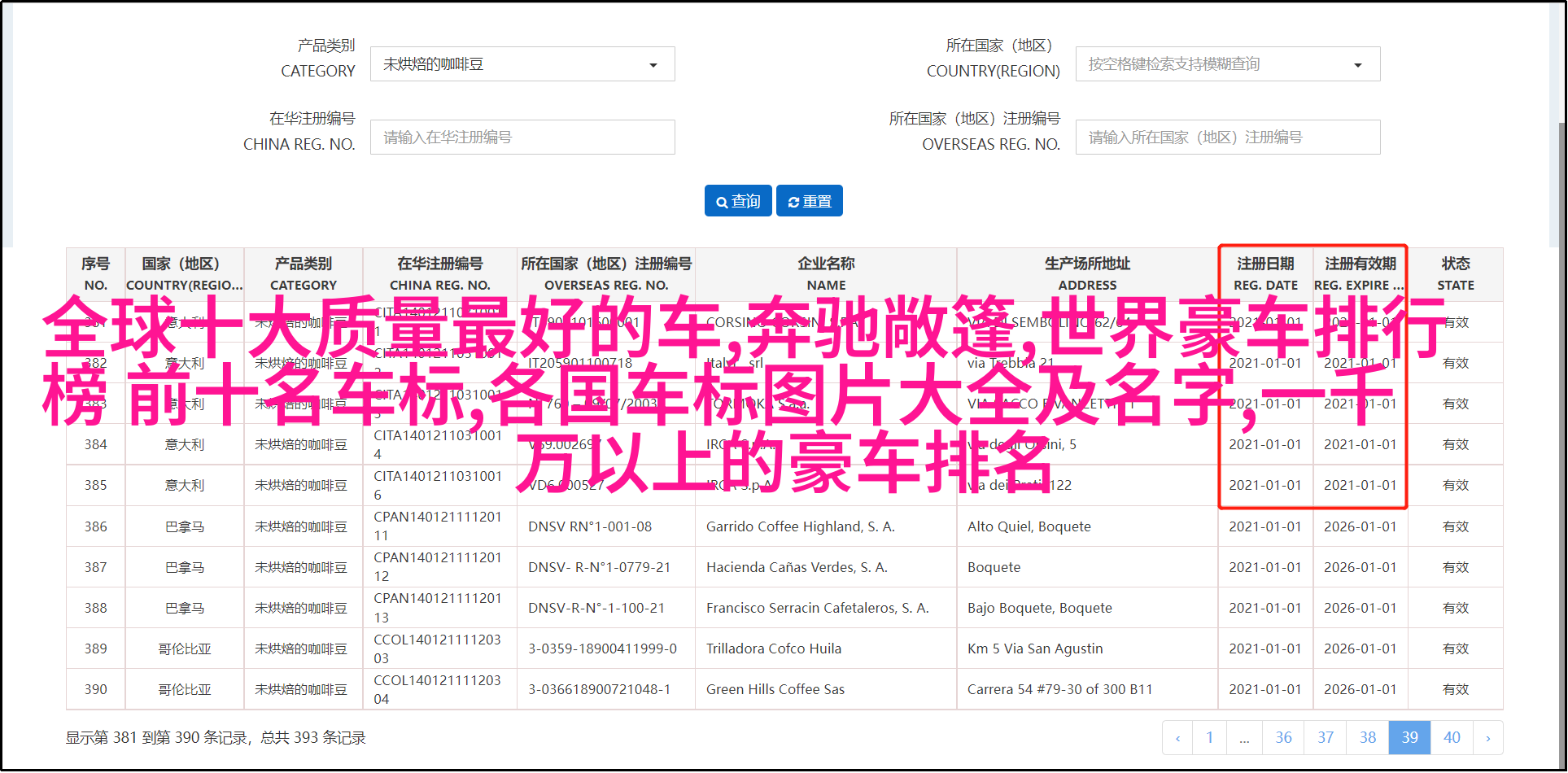Click row number 384
The width and height of the screenshot is (1568, 773).
click(96, 444)
